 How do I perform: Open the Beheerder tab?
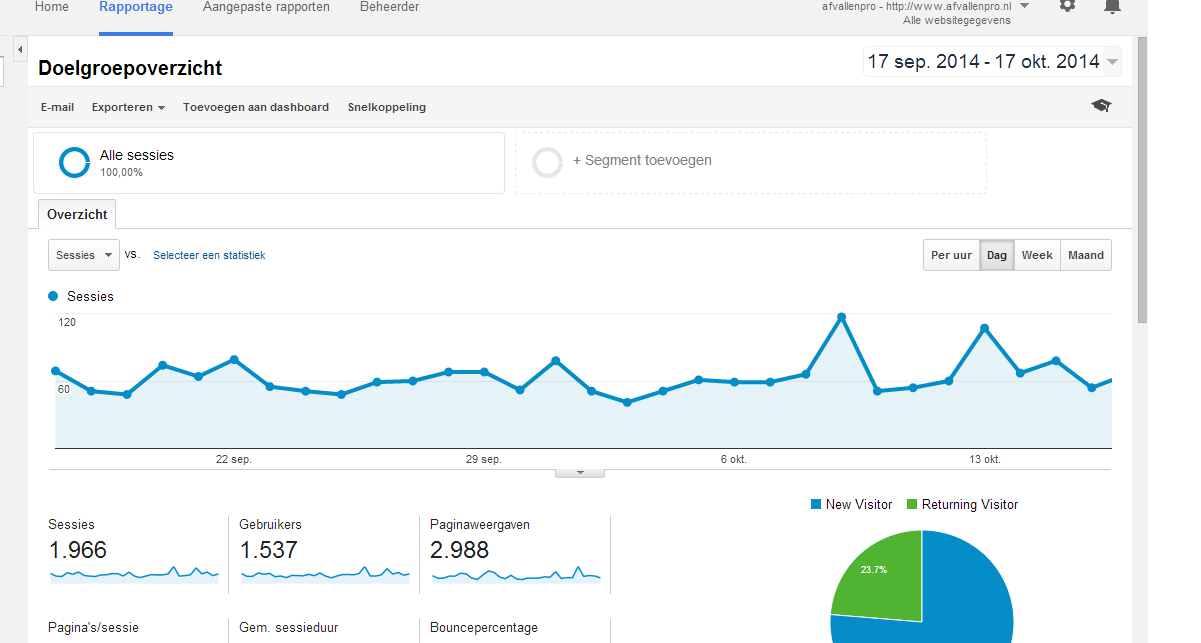pyautogui.click(x=390, y=7)
